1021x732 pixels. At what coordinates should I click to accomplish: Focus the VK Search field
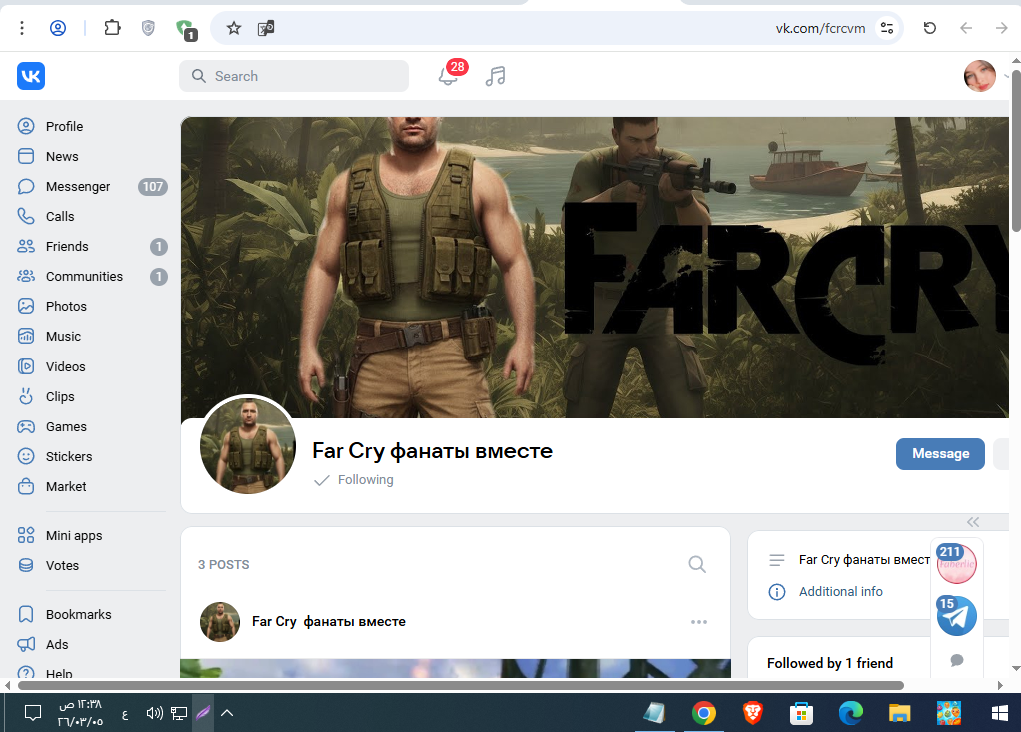tap(294, 76)
